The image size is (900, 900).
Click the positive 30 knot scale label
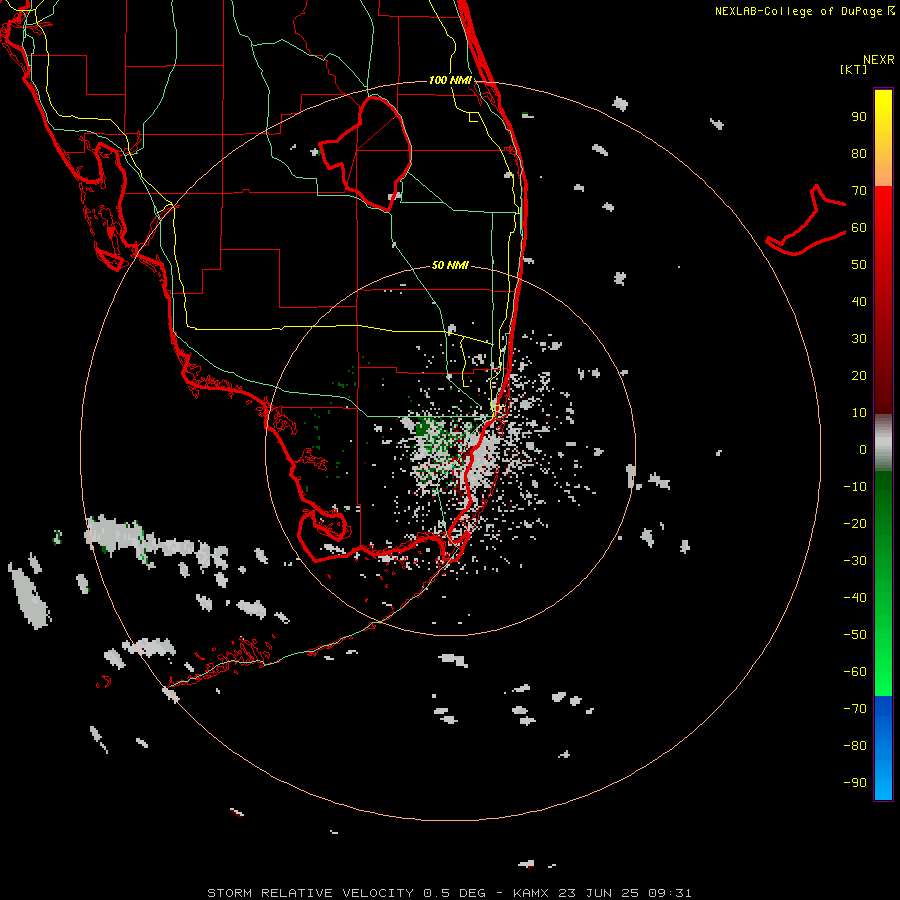859,339
